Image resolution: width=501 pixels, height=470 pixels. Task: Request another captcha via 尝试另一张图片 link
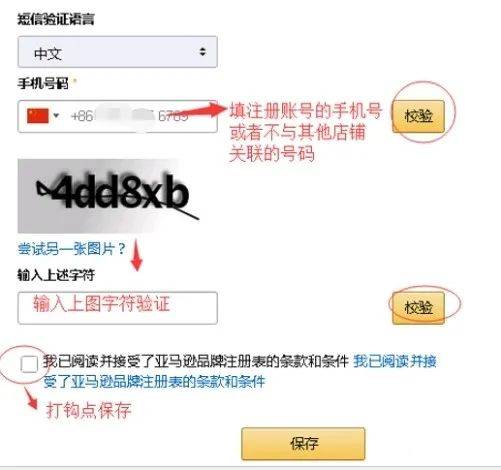[72, 249]
